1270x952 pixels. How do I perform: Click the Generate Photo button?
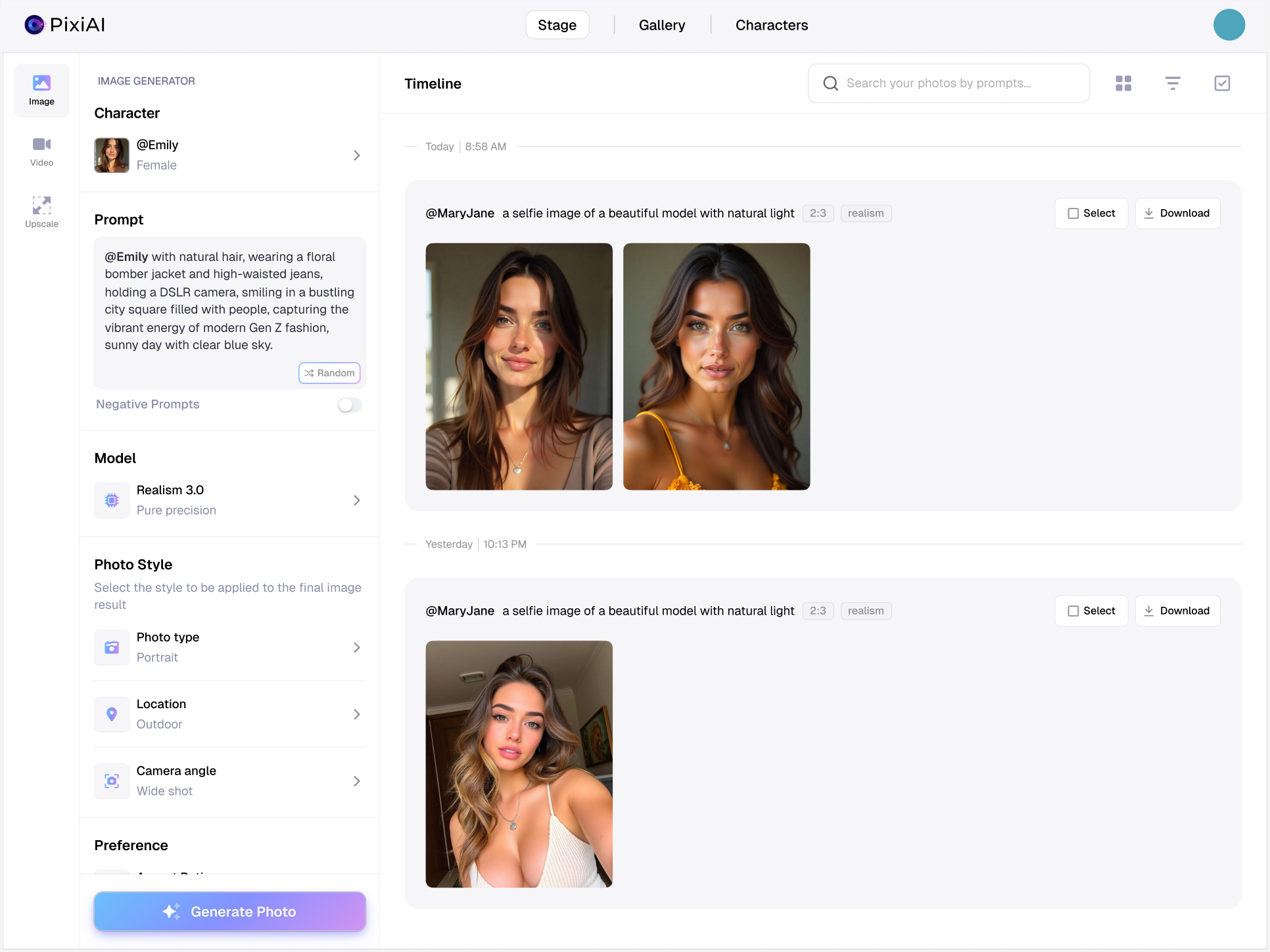coord(229,912)
